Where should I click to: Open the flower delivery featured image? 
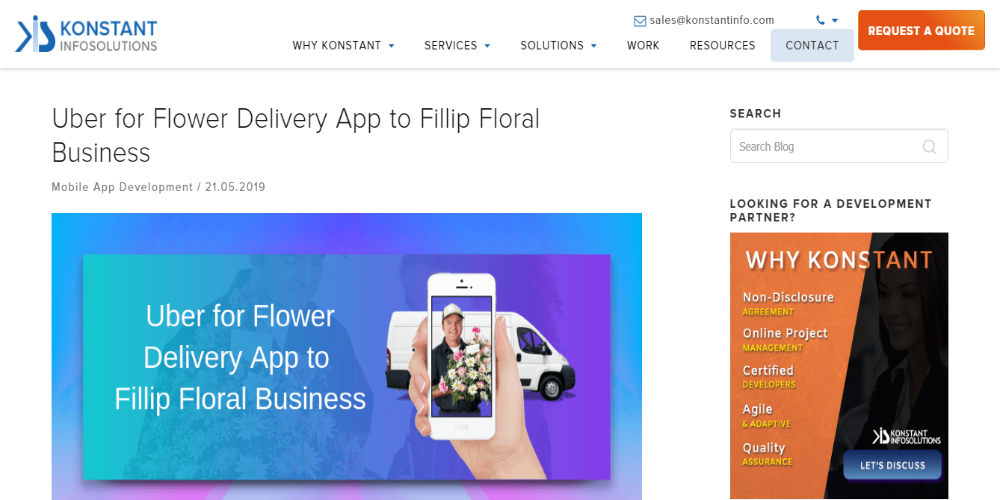coord(346,357)
